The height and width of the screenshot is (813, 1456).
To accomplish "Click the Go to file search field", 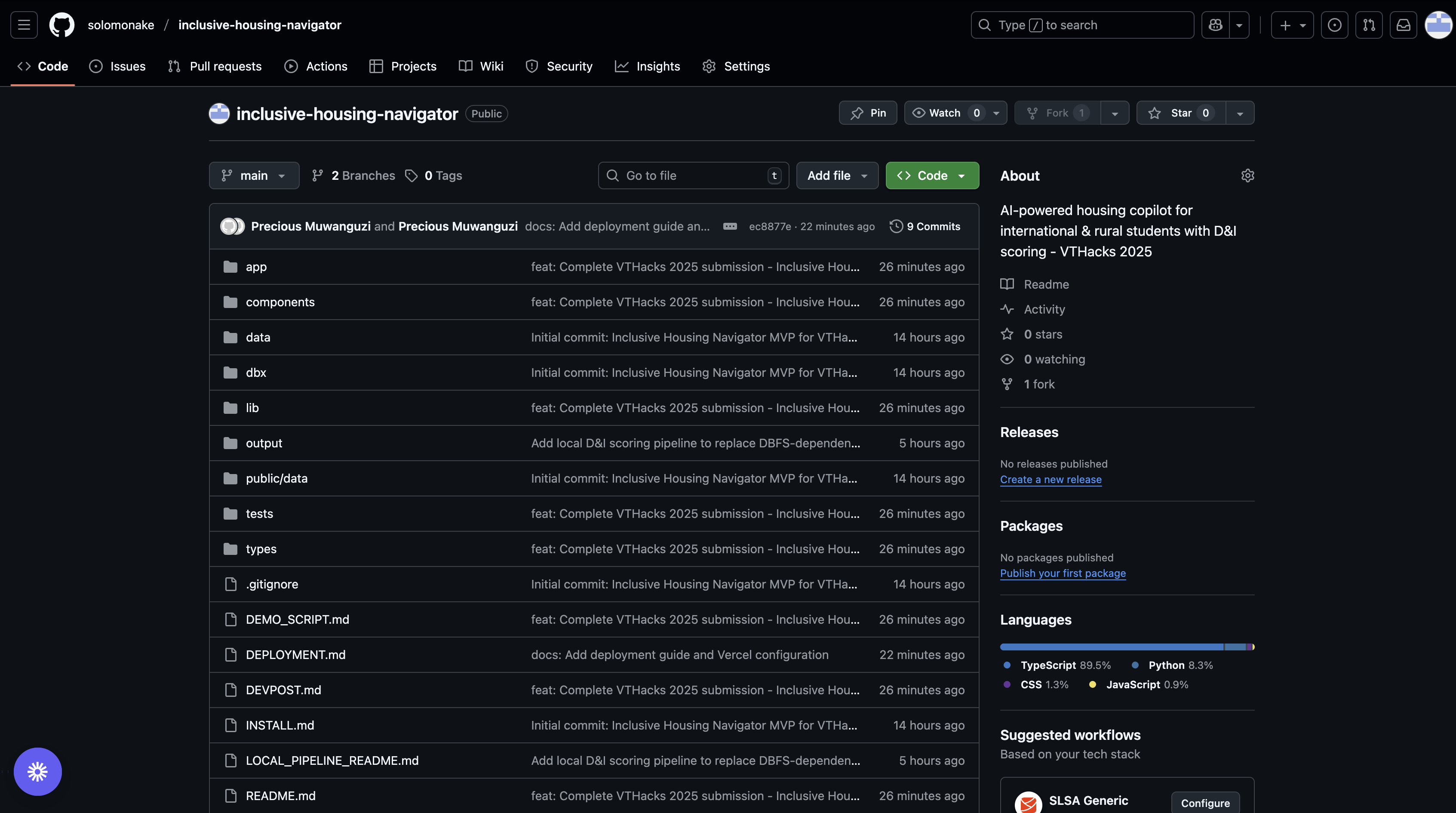I will point(693,176).
